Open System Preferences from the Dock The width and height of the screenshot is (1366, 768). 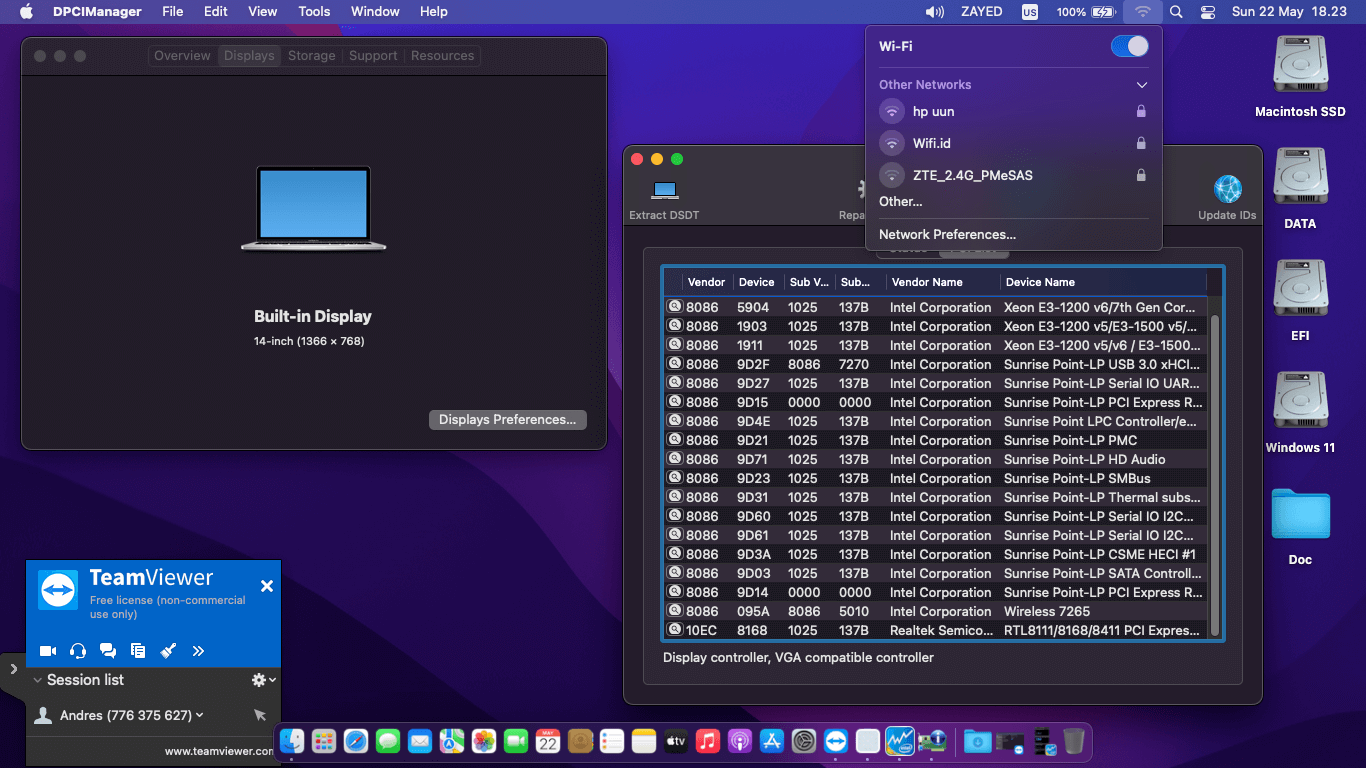click(x=804, y=741)
